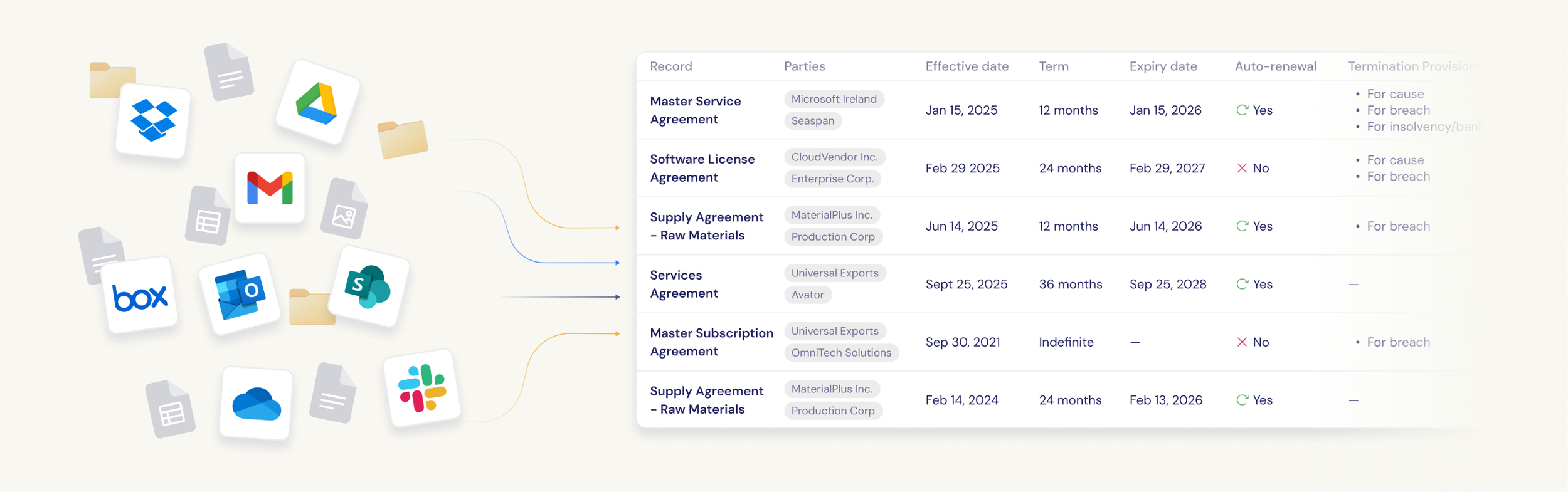Click 'For breach' in Master Subscription row
This screenshot has width=1568, height=492.
click(x=1399, y=342)
